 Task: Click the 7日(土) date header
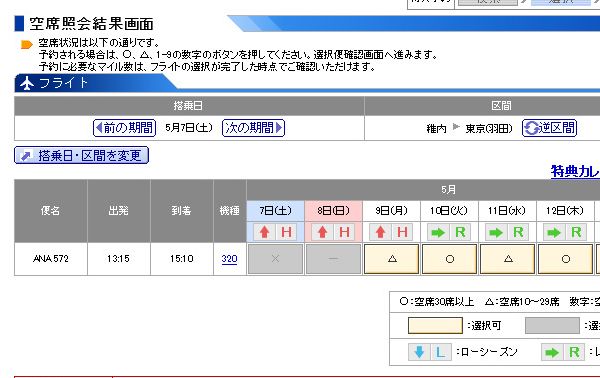pyautogui.click(x=276, y=210)
